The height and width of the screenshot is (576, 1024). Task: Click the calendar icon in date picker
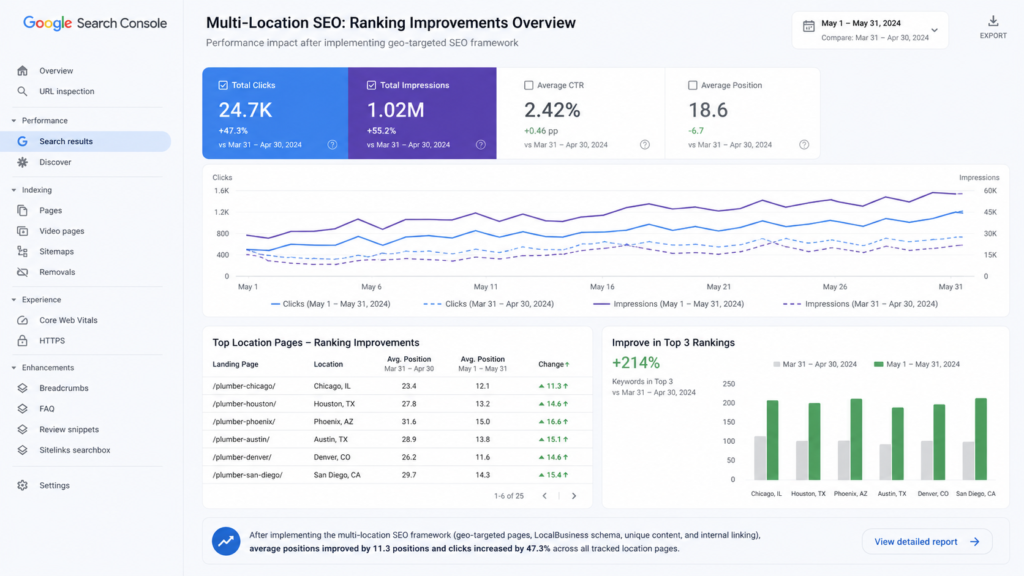(x=808, y=26)
